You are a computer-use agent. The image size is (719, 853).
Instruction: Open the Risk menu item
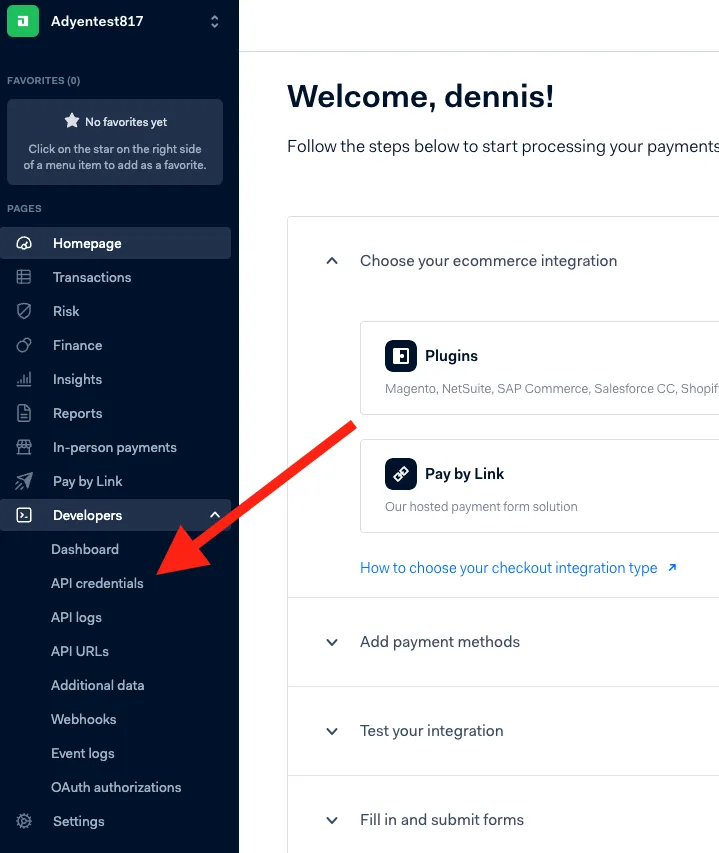pyautogui.click(x=115, y=311)
